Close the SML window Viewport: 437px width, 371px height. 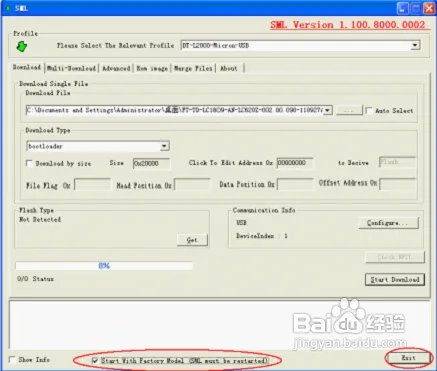tap(429, 8)
